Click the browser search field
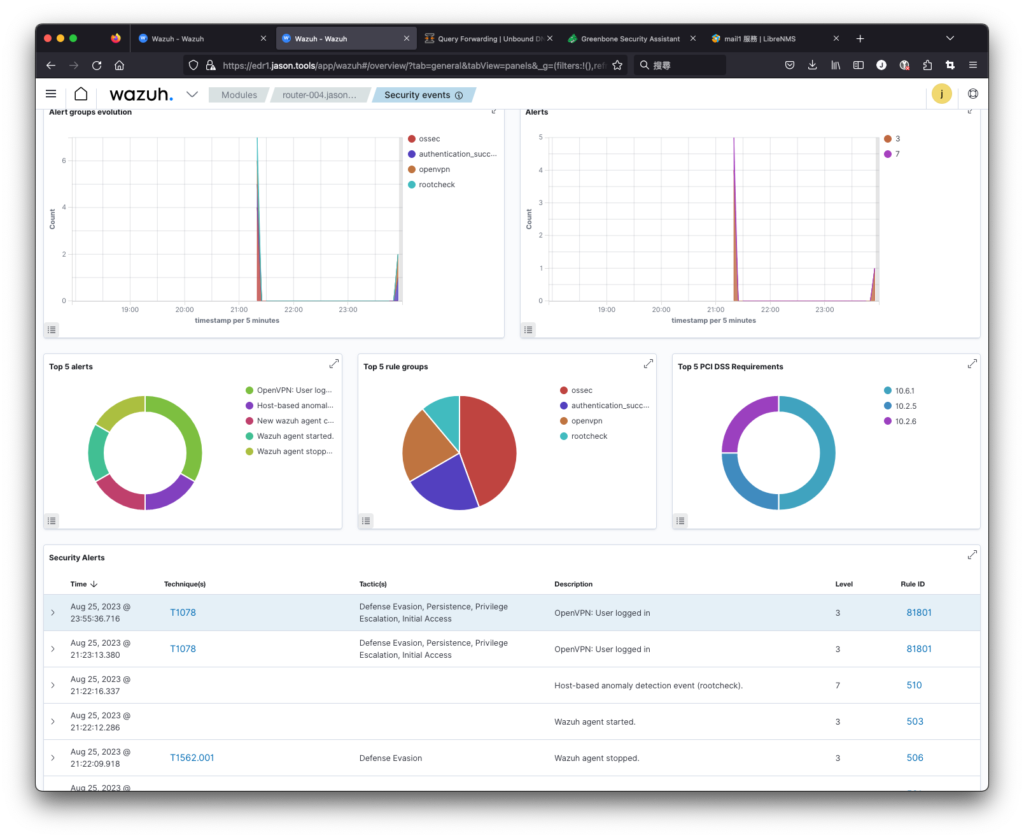Screen dimensions: 1024x838 coord(679,65)
